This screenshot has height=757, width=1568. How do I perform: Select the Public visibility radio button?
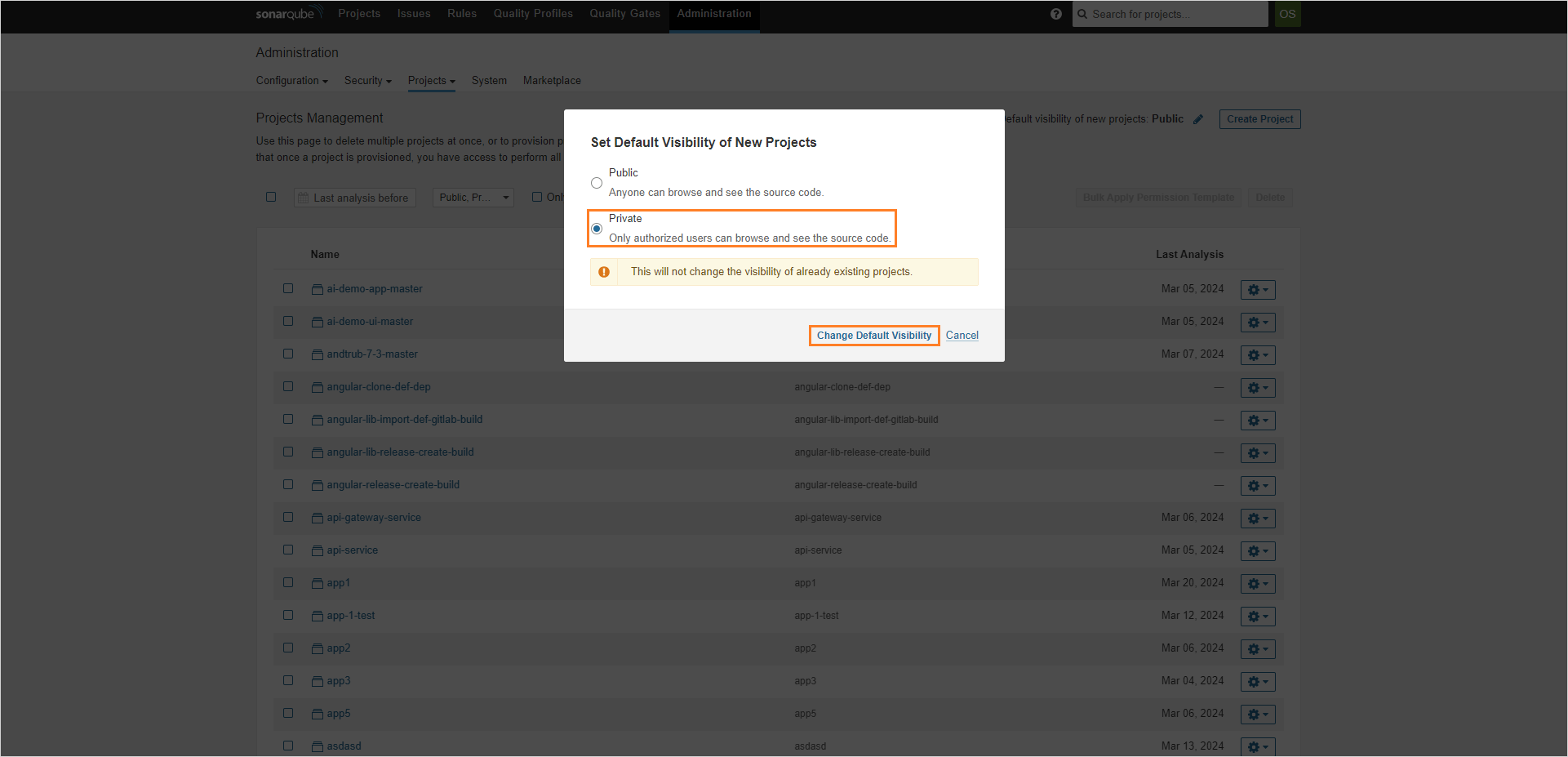(597, 182)
